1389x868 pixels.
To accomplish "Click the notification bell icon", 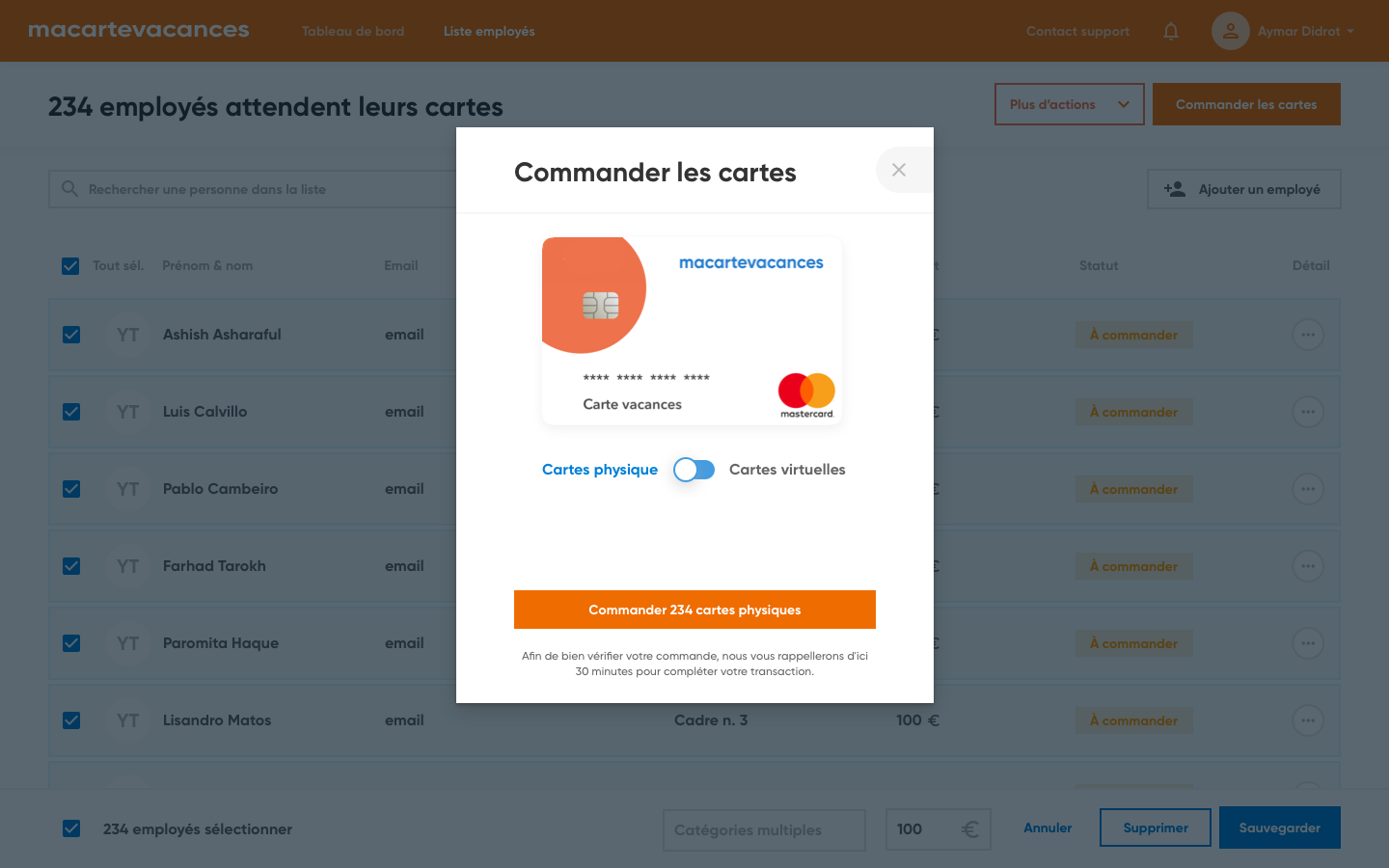I will pyautogui.click(x=1170, y=31).
